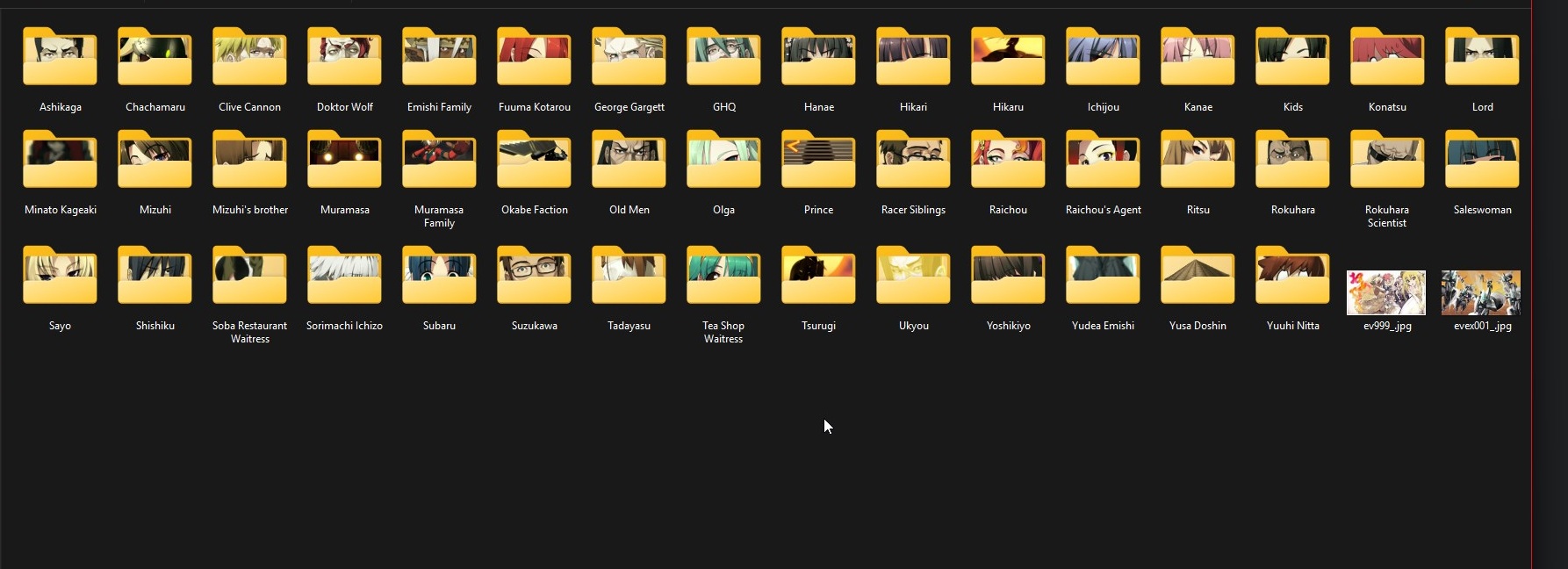Open the Hanae folder
Viewport: 1568px width, 569px height.
click(818, 56)
